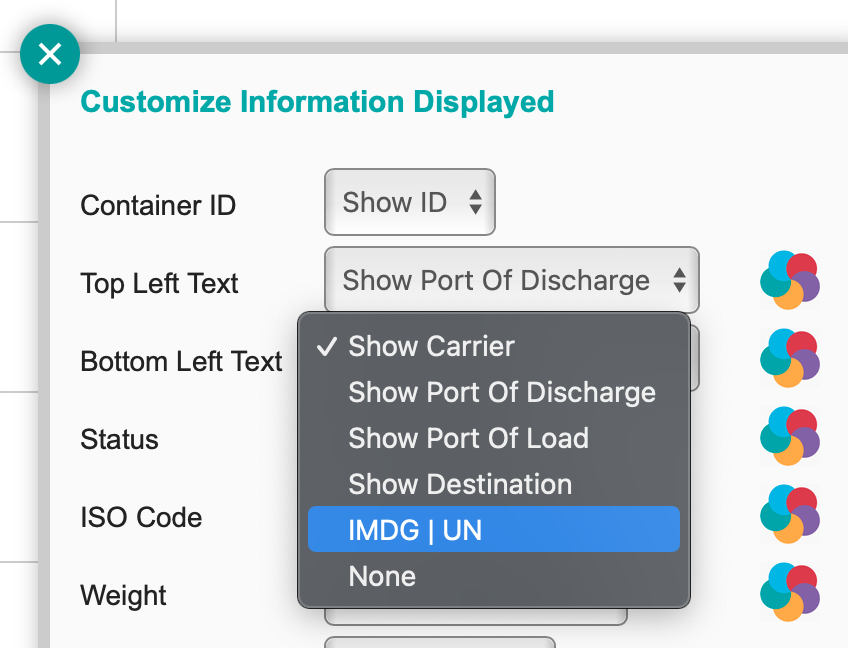Open the Container ID 'Show ID' dropdown

410,203
